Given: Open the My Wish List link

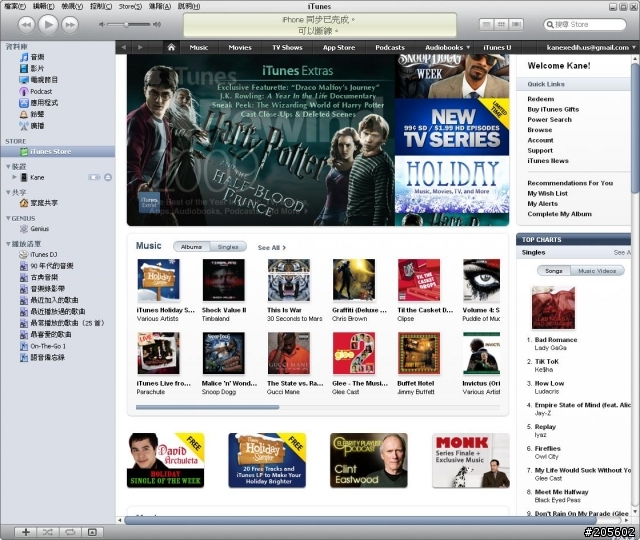Looking at the screenshot, I should [x=547, y=193].
